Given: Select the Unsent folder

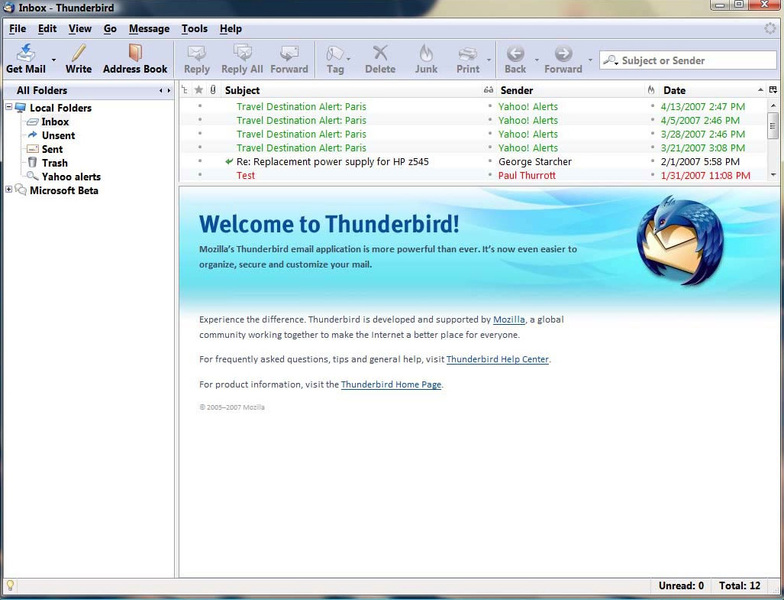Looking at the screenshot, I should point(58,135).
